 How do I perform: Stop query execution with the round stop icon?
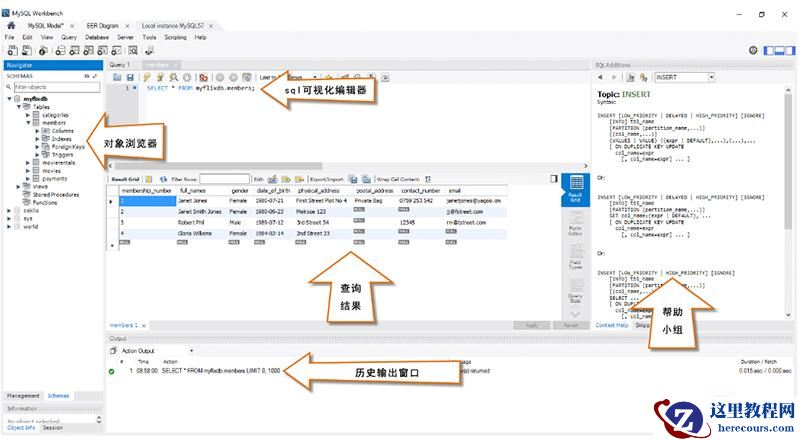pyautogui.click(x=187, y=78)
